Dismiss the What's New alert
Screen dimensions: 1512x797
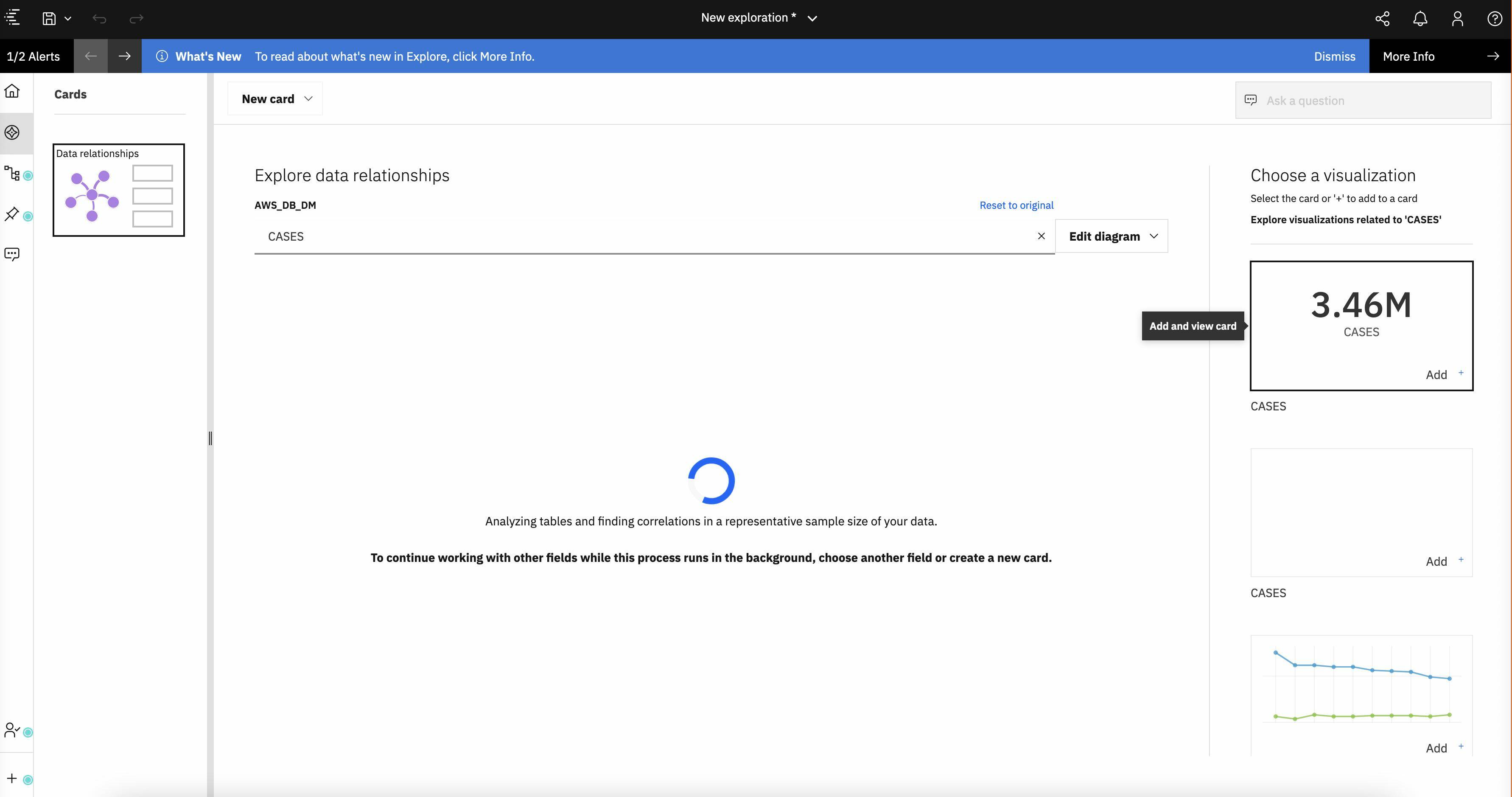(x=1334, y=56)
